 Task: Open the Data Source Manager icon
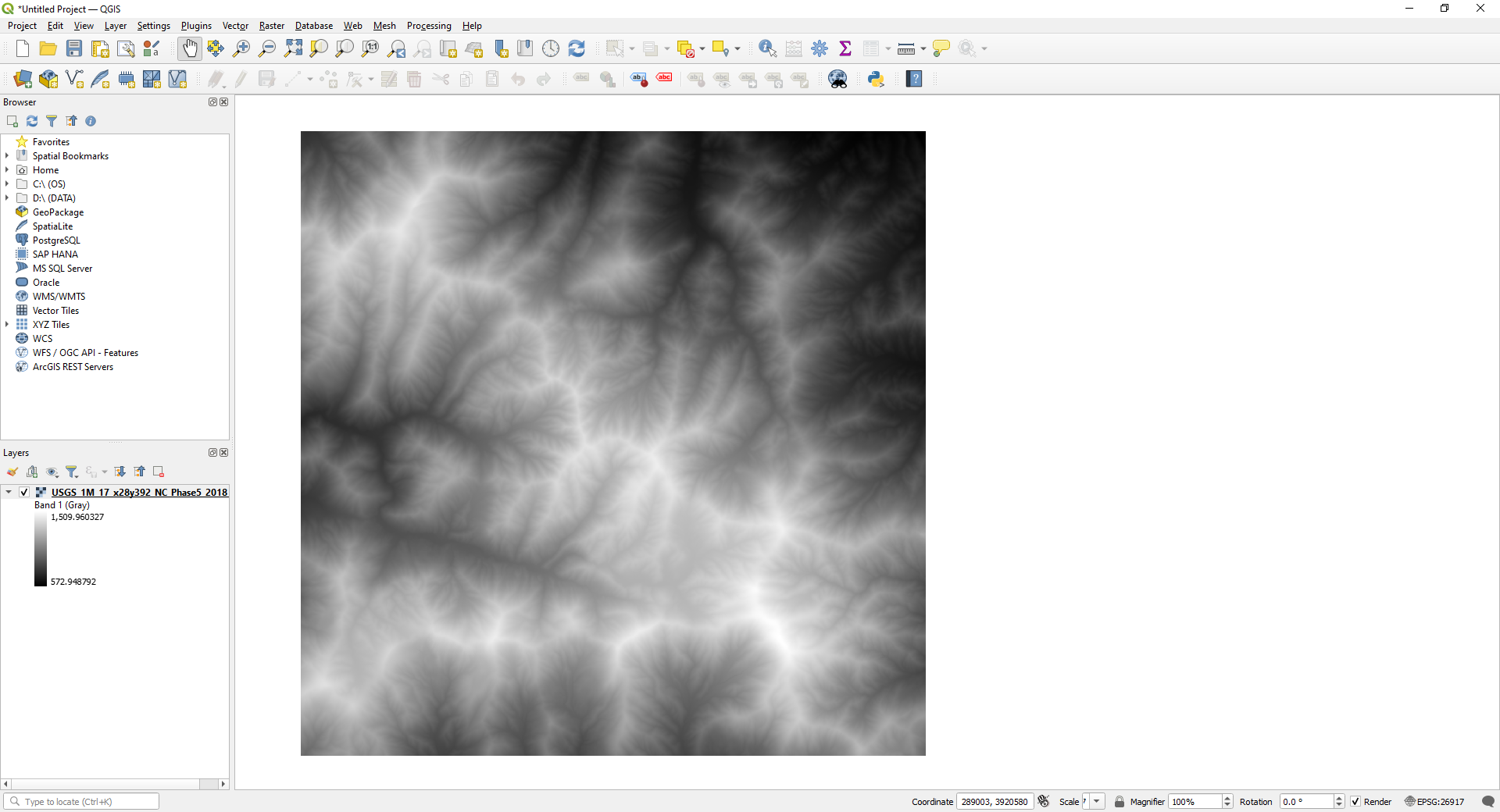23,79
